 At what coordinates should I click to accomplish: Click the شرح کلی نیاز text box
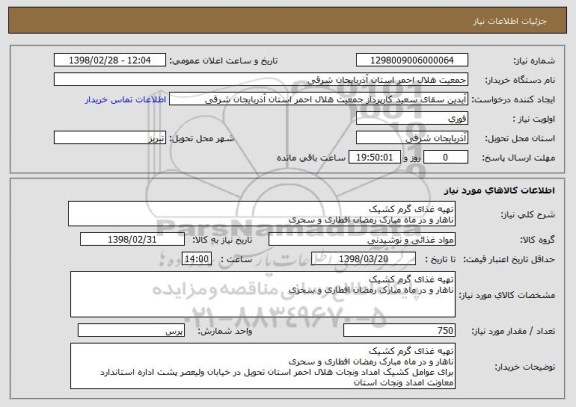coord(262,214)
